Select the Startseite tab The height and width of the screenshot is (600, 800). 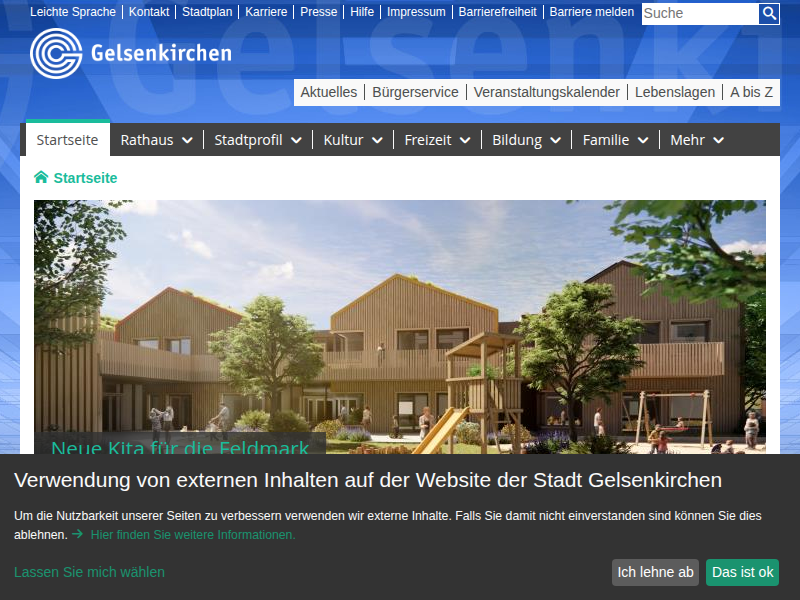click(x=67, y=140)
